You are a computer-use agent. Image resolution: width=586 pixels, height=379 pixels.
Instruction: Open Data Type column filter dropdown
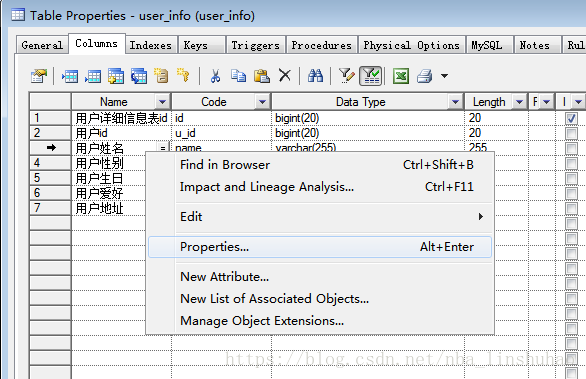point(455,102)
